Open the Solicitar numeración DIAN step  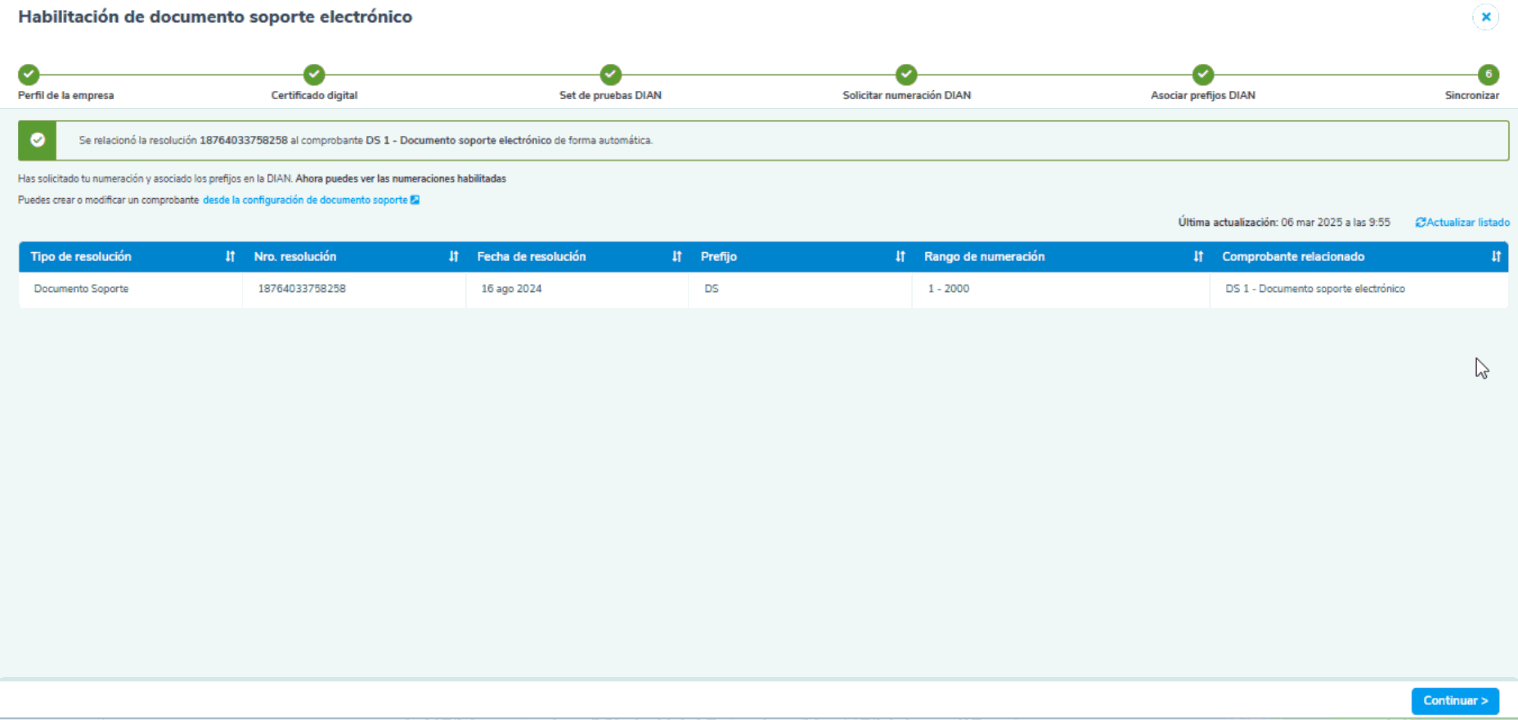[x=906, y=75]
